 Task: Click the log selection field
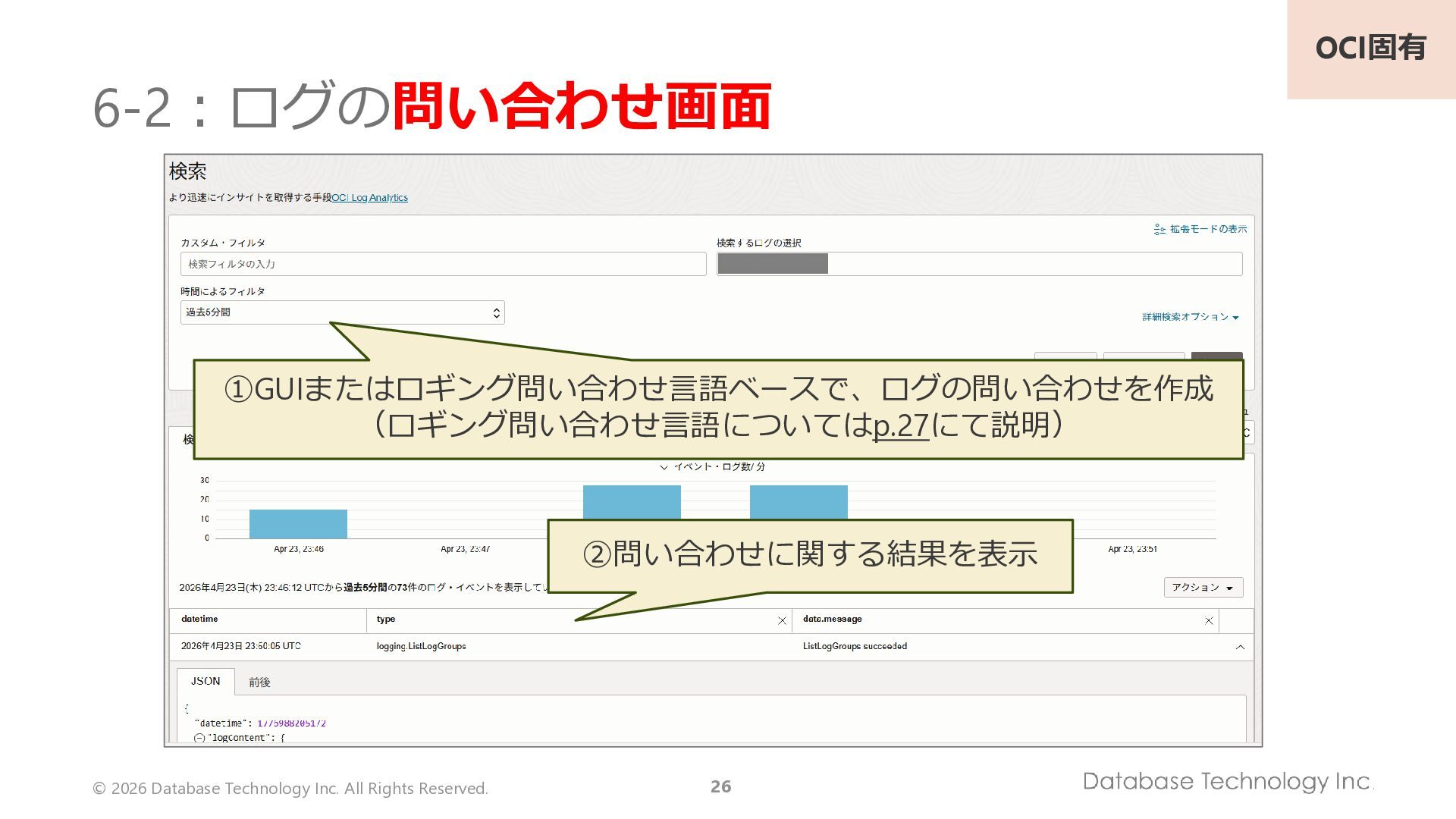(x=979, y=264)
